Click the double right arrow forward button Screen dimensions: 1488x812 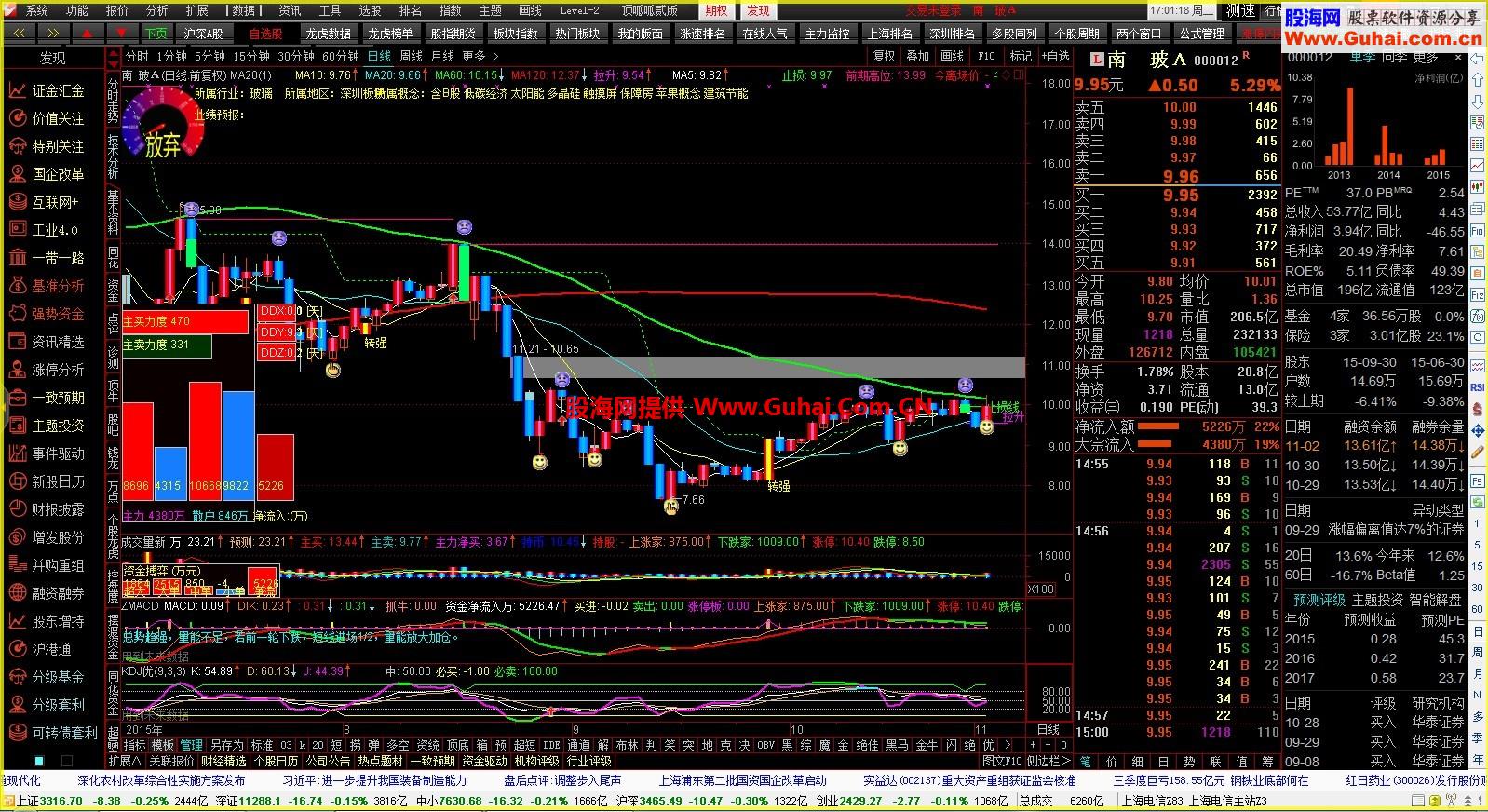coord(52,33)
